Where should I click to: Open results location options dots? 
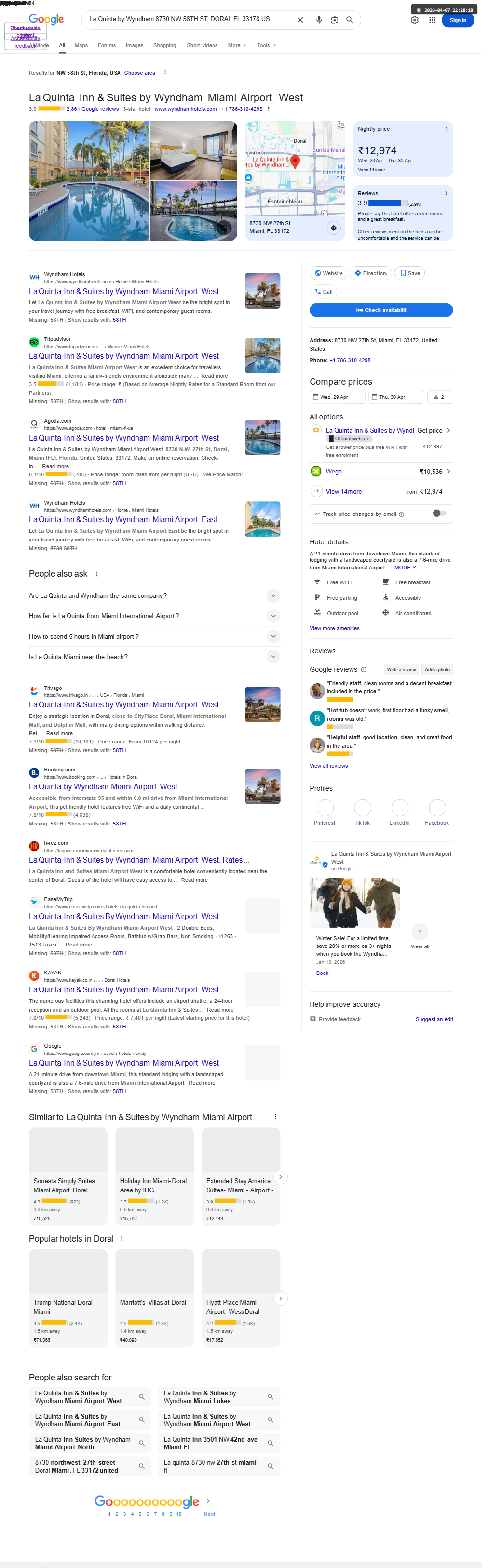click(x=165, y=72)
